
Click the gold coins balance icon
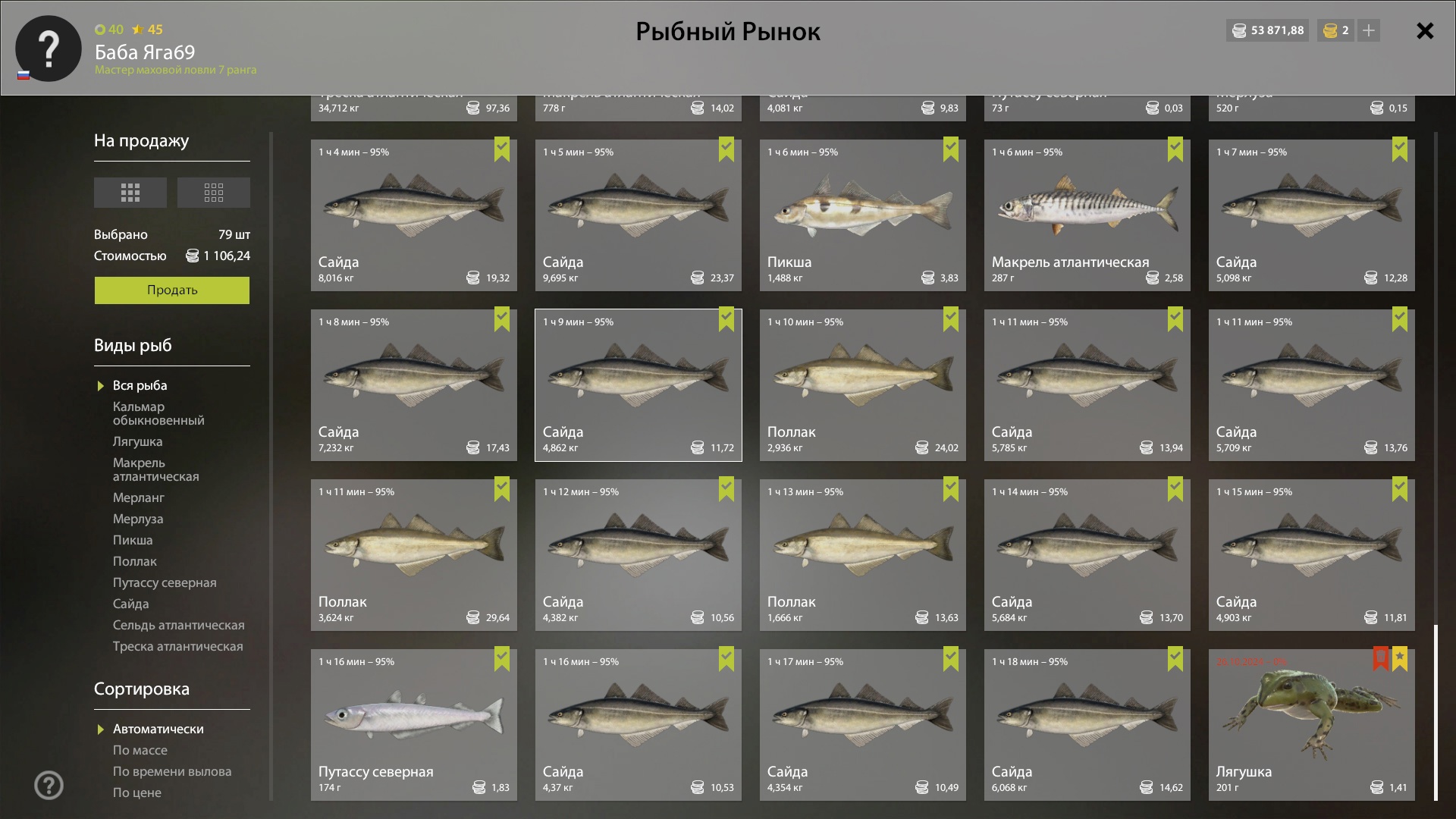1330,30
